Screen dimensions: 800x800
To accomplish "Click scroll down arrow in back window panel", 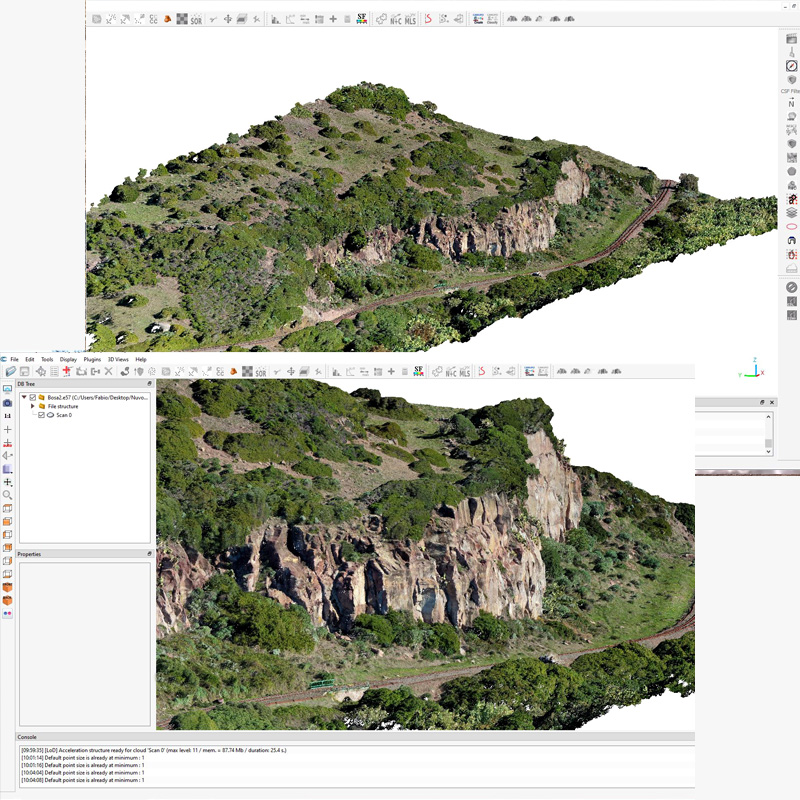I will [x=768, y=452].
